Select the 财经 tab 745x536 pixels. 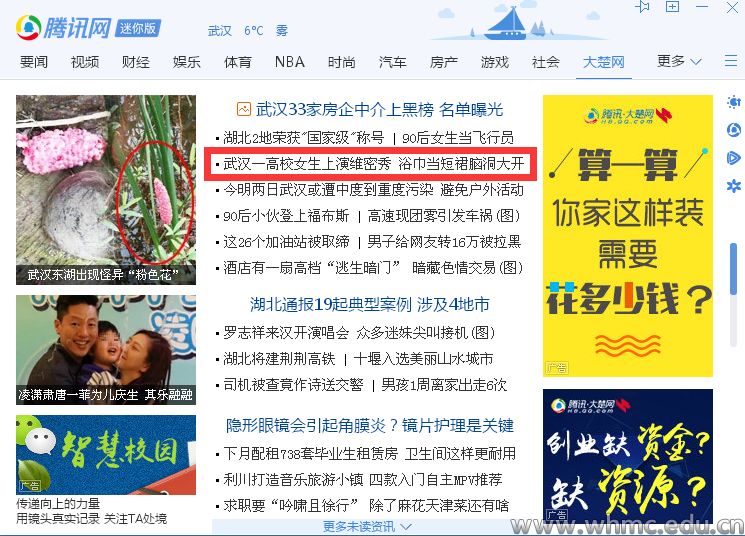click(136, 62)
